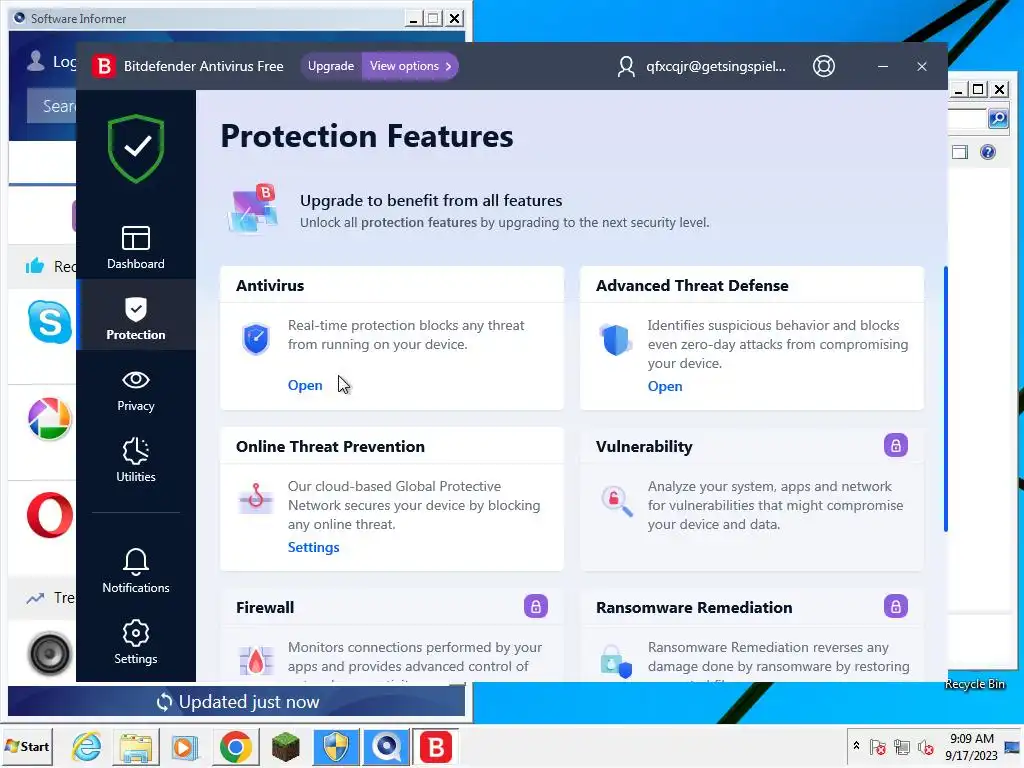1024x768 pixels.
Task: Click the Advanced Threat Defense shield icon
Action: tap(615, 339)
